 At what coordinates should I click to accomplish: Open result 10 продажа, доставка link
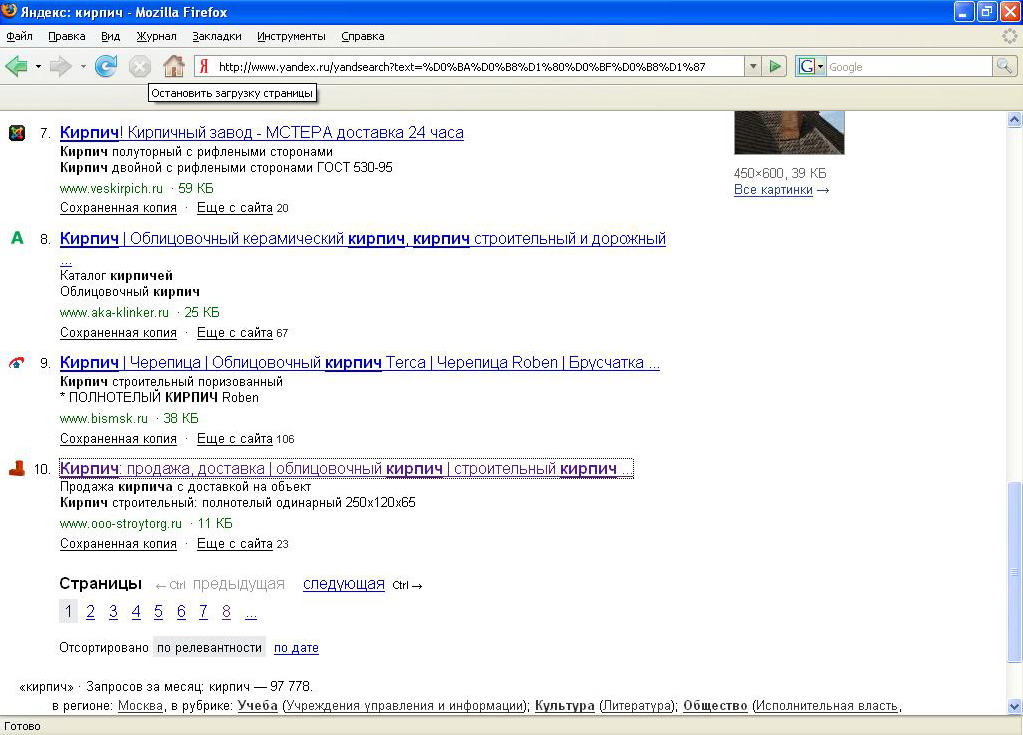click(346, 468)
